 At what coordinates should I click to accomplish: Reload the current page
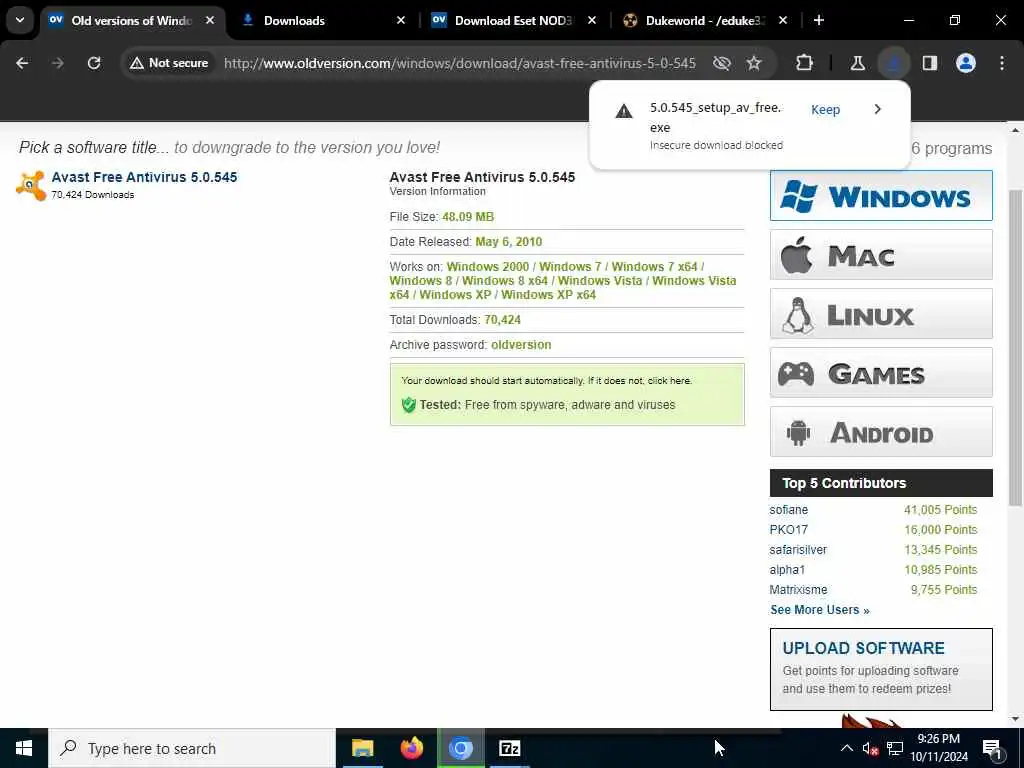coord(94,63)
